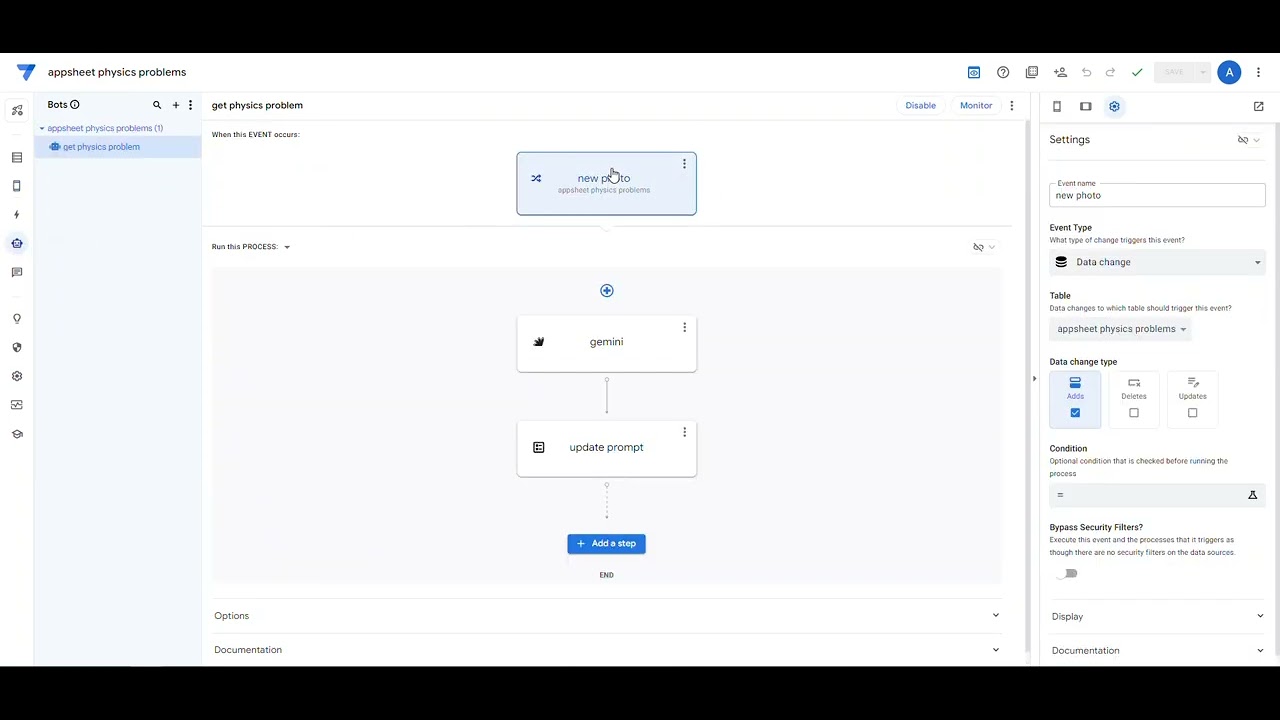Check the Adds data change type
Viewport: 1280px width, 720px height.
[1075, 413]
